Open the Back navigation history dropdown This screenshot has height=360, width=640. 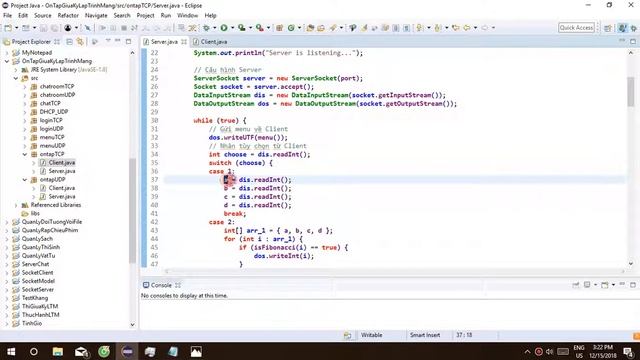[475, 28]
